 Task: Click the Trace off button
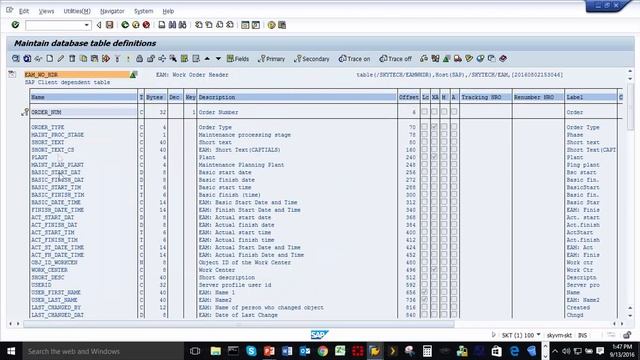396,59
